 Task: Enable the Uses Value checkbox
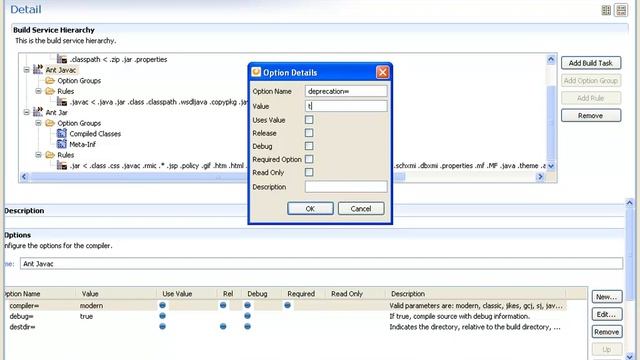[309, 120]
